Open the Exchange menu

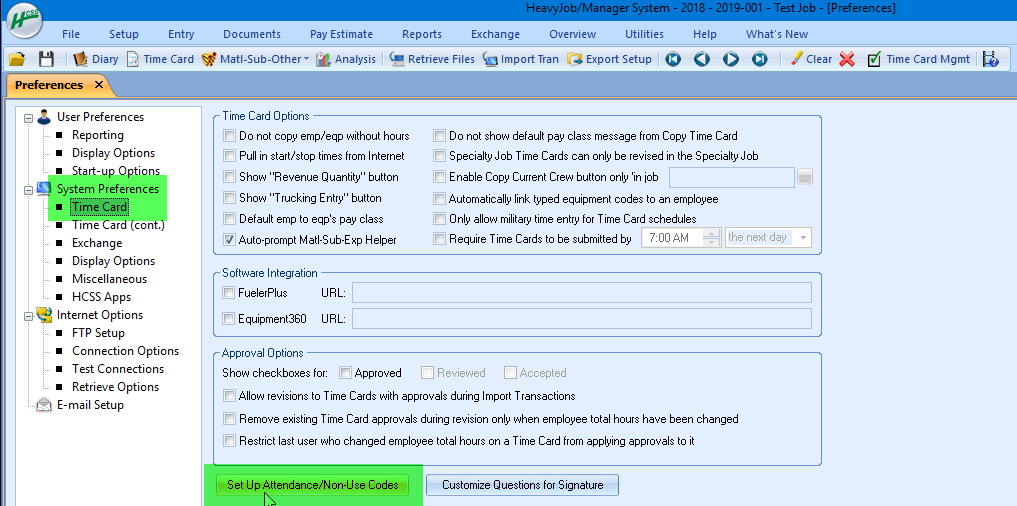pyautogui.click(x=495, y=34)
